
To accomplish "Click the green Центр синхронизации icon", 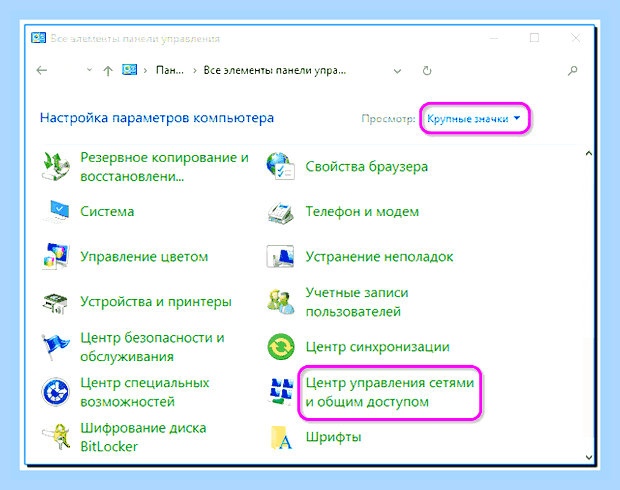I will (281, 347).
